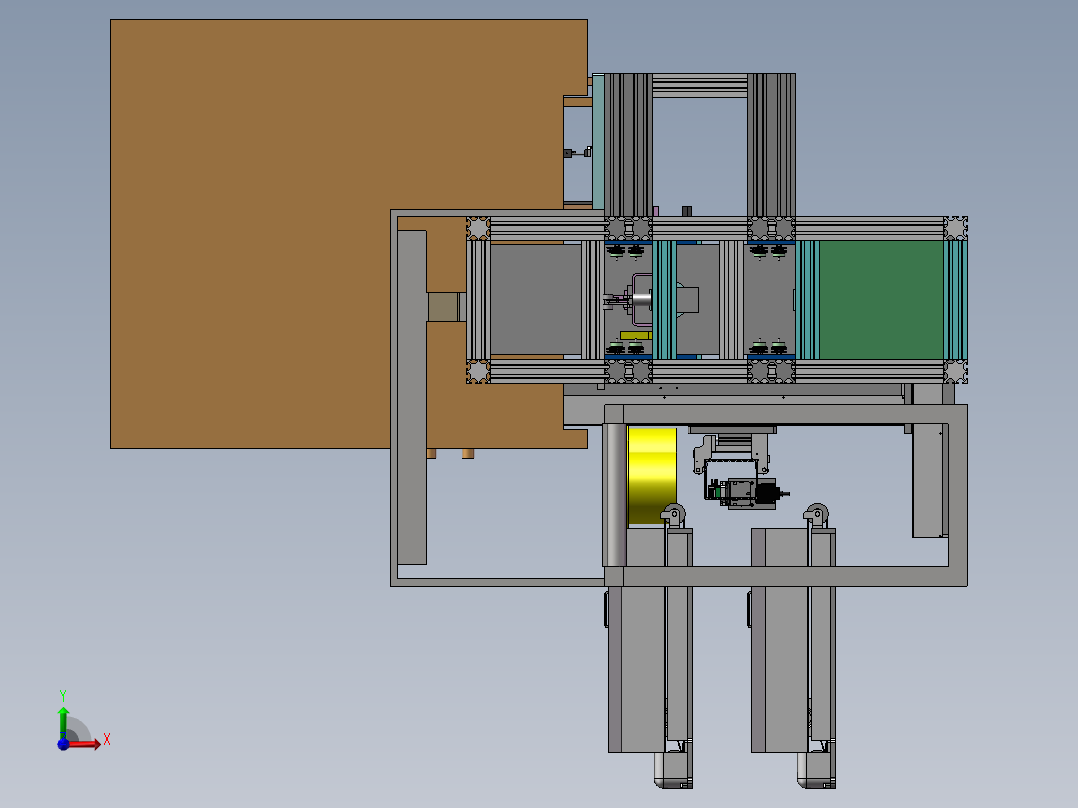Select the tall gray plate inside the left frame
This screenshot has width=1078, height=808.
point(412,397)
